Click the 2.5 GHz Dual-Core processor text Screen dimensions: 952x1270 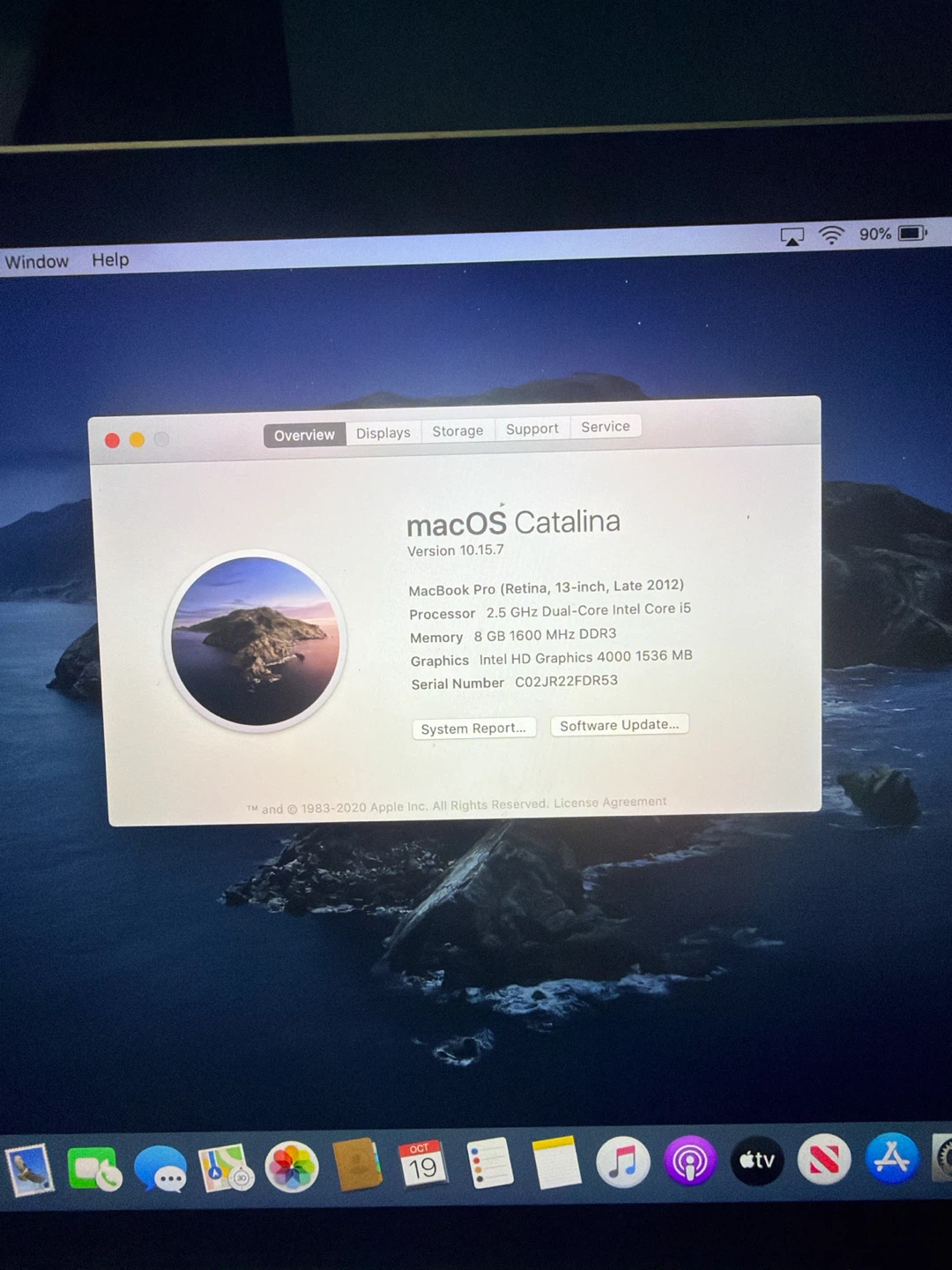[589, 610]
